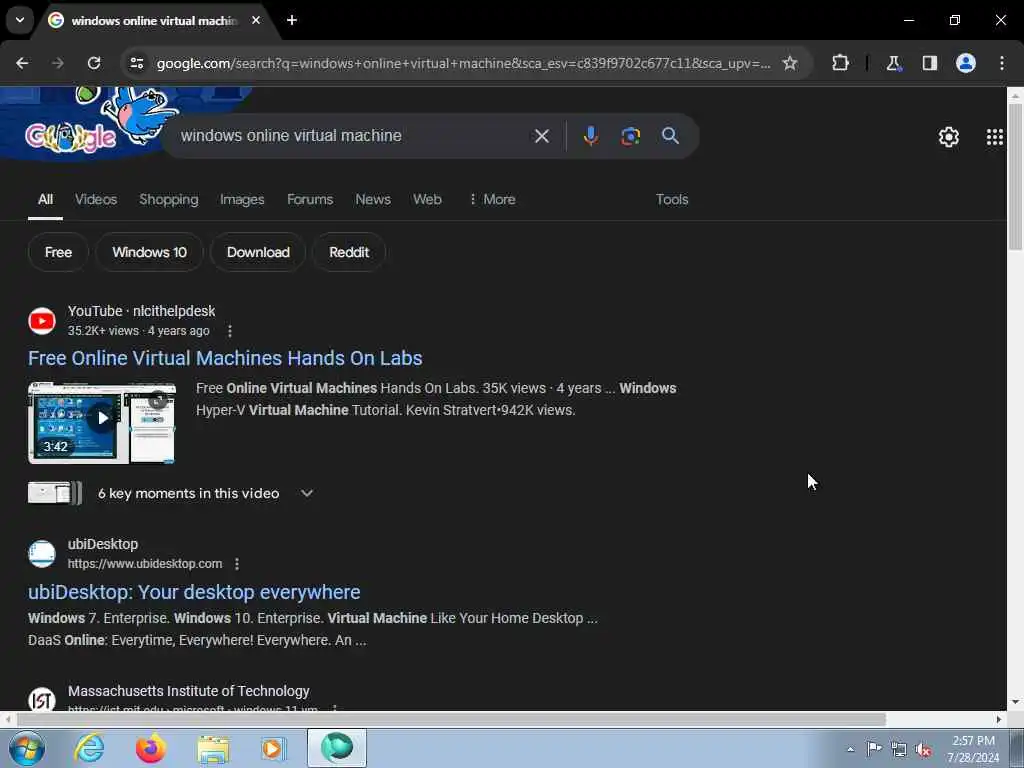Open the Google apps grid
The width and height of the screenshot is (1024, 768).
tap(995, 137)
